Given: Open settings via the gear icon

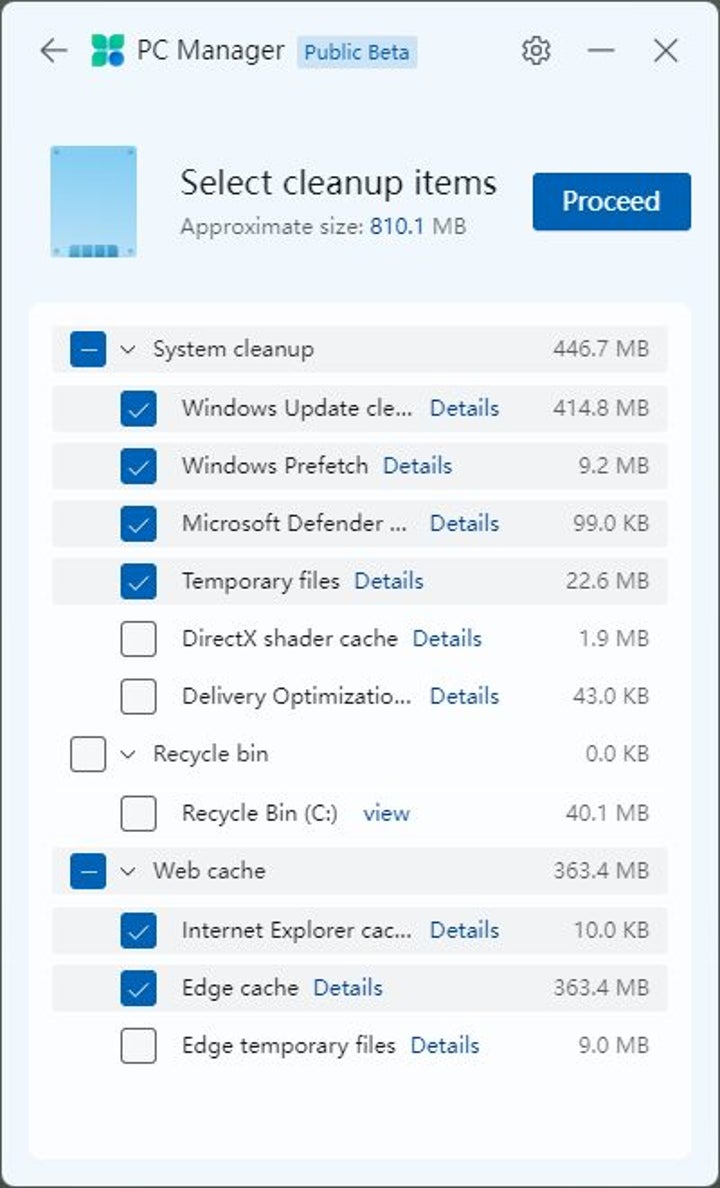Looking at the screenshot, I should (536, 51).
